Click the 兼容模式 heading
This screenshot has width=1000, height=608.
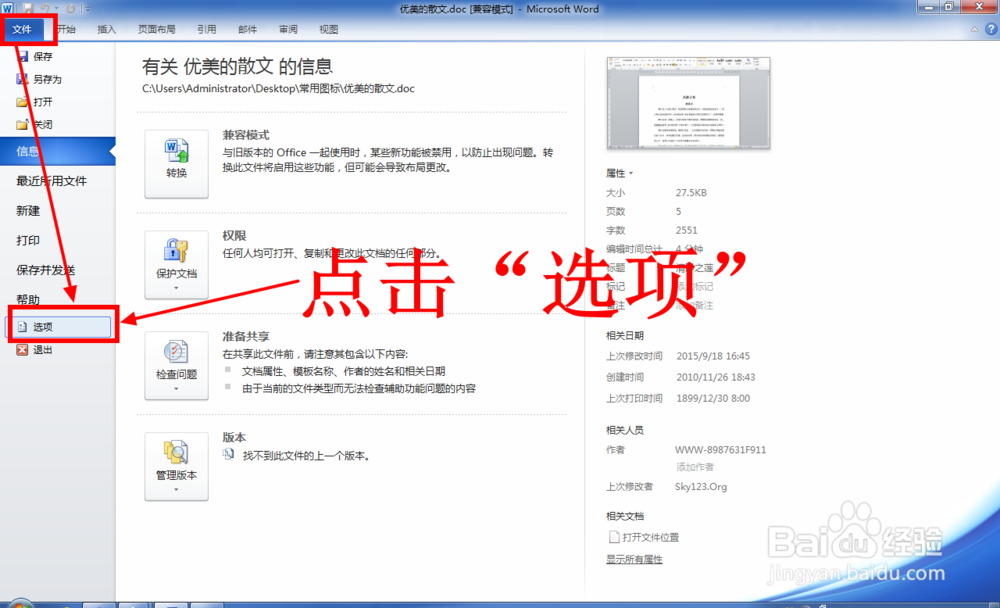click(246, 135)
